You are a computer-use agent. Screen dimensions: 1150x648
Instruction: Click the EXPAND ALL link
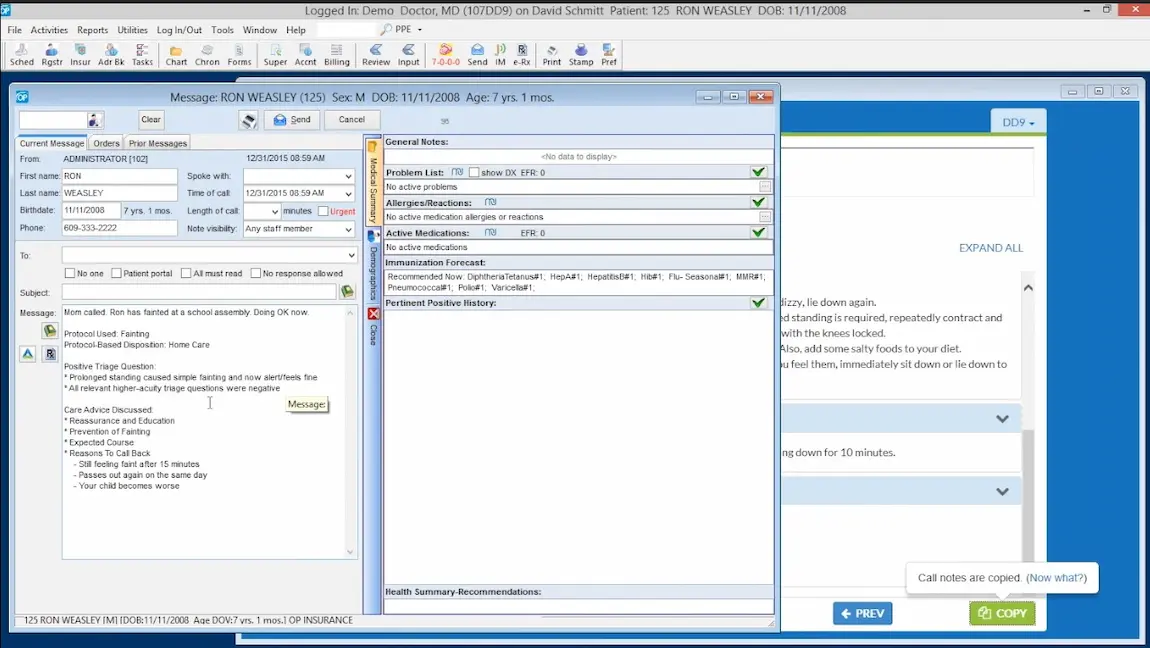991,247
